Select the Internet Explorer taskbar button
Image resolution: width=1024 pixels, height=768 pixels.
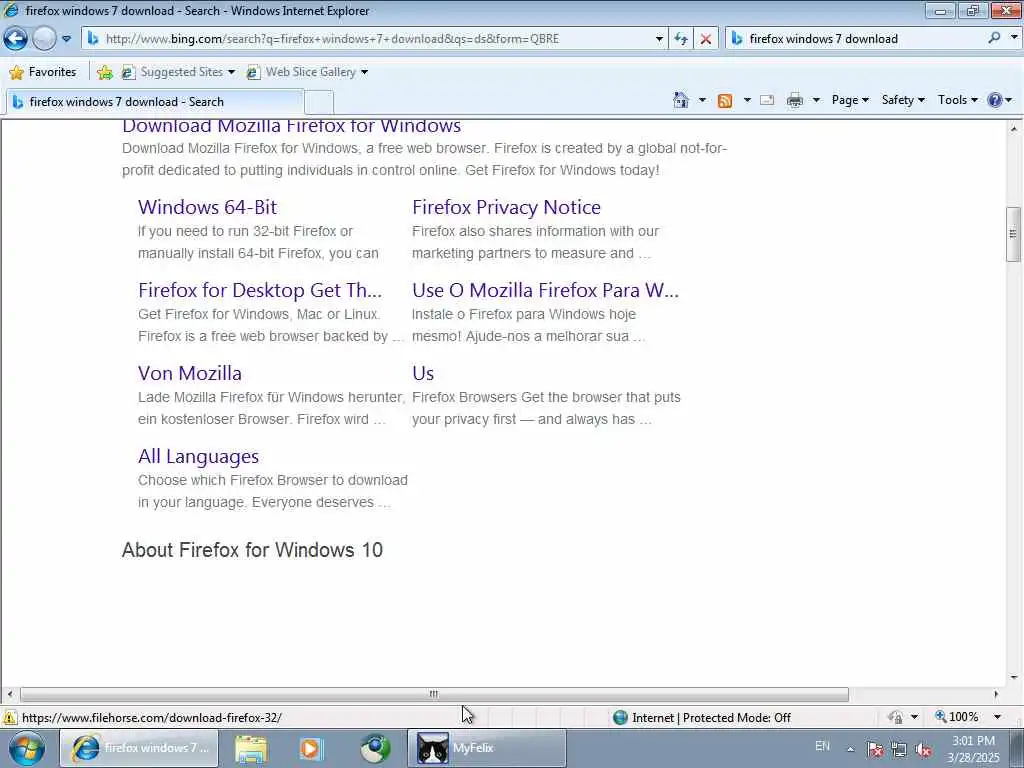point(140,748)
